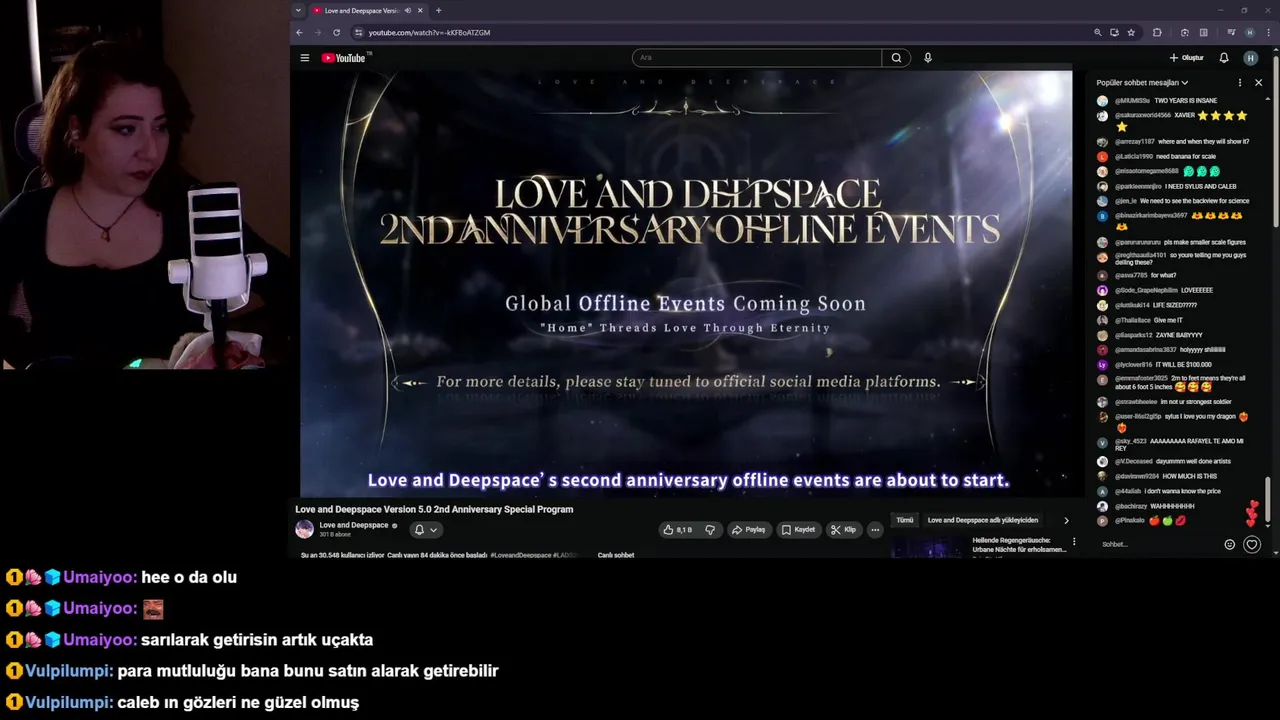The width and height of the screenshot is (1280, 720).
Task: Open live chat options three-dot menu
Action: coord(1240,83)
